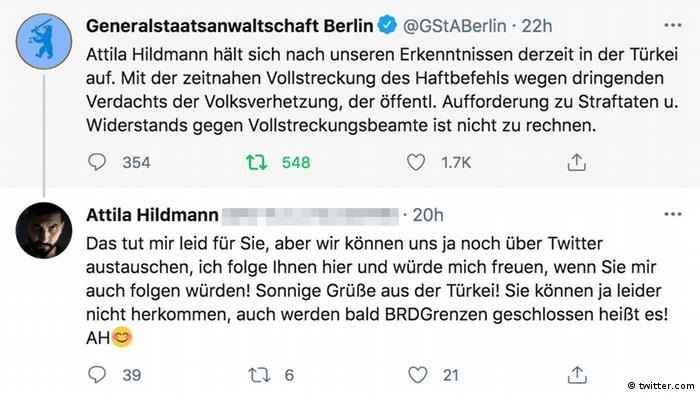
Task: Open the 22h timestamp of the first tweet
Action: [x=537, y=26]
